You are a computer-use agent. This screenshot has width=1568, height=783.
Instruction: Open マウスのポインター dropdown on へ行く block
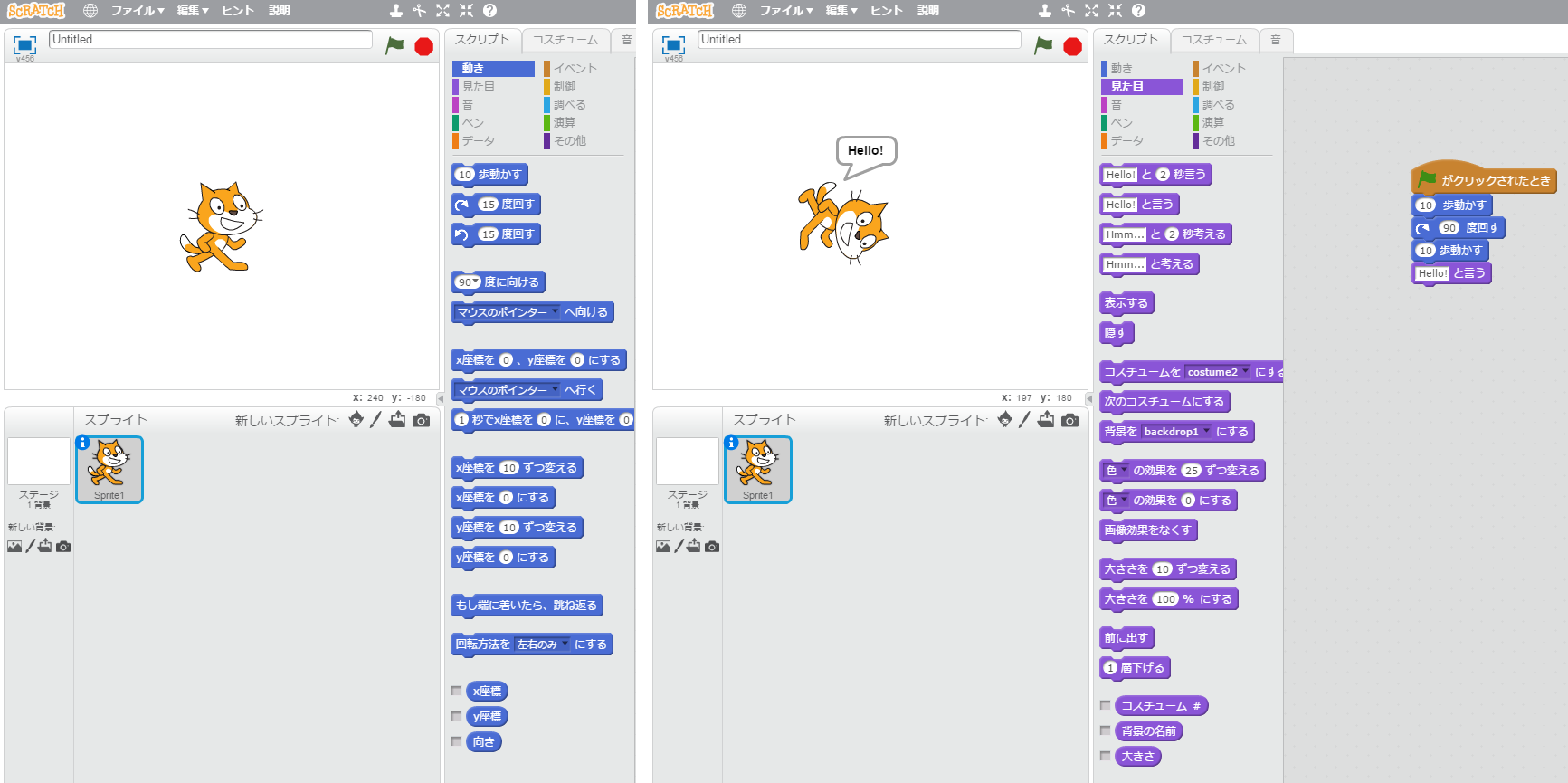508,390
